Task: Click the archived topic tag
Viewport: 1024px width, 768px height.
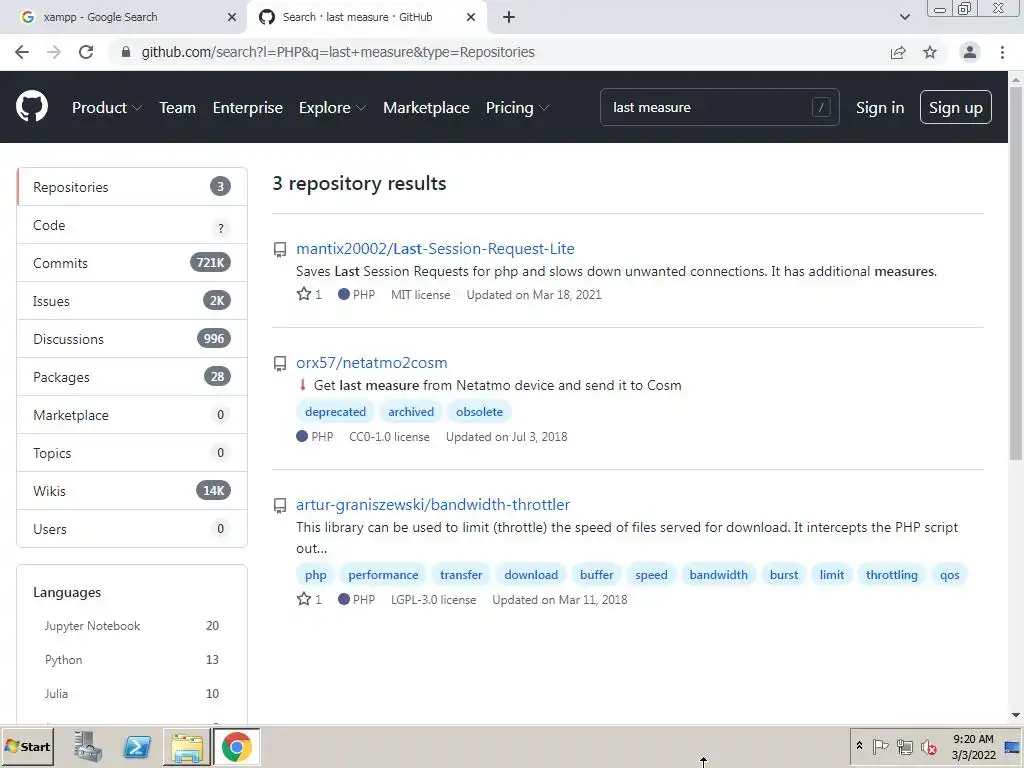Action: click(x=411, y=411)
